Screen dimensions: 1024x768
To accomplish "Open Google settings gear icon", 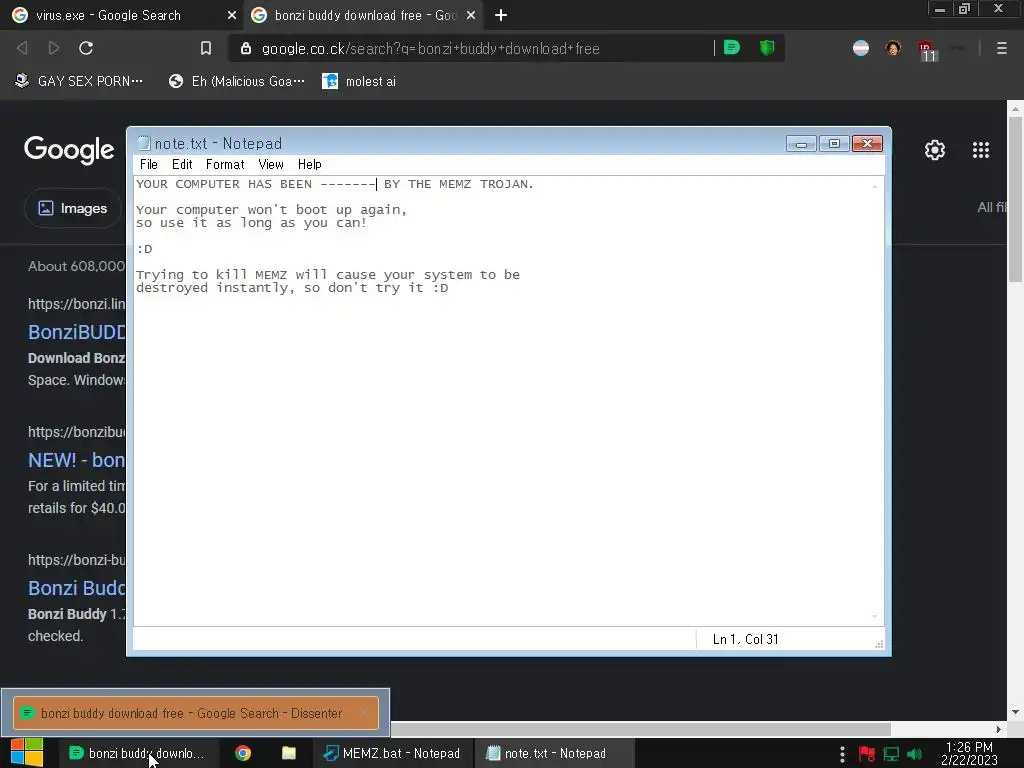I will tap(935, 150).
